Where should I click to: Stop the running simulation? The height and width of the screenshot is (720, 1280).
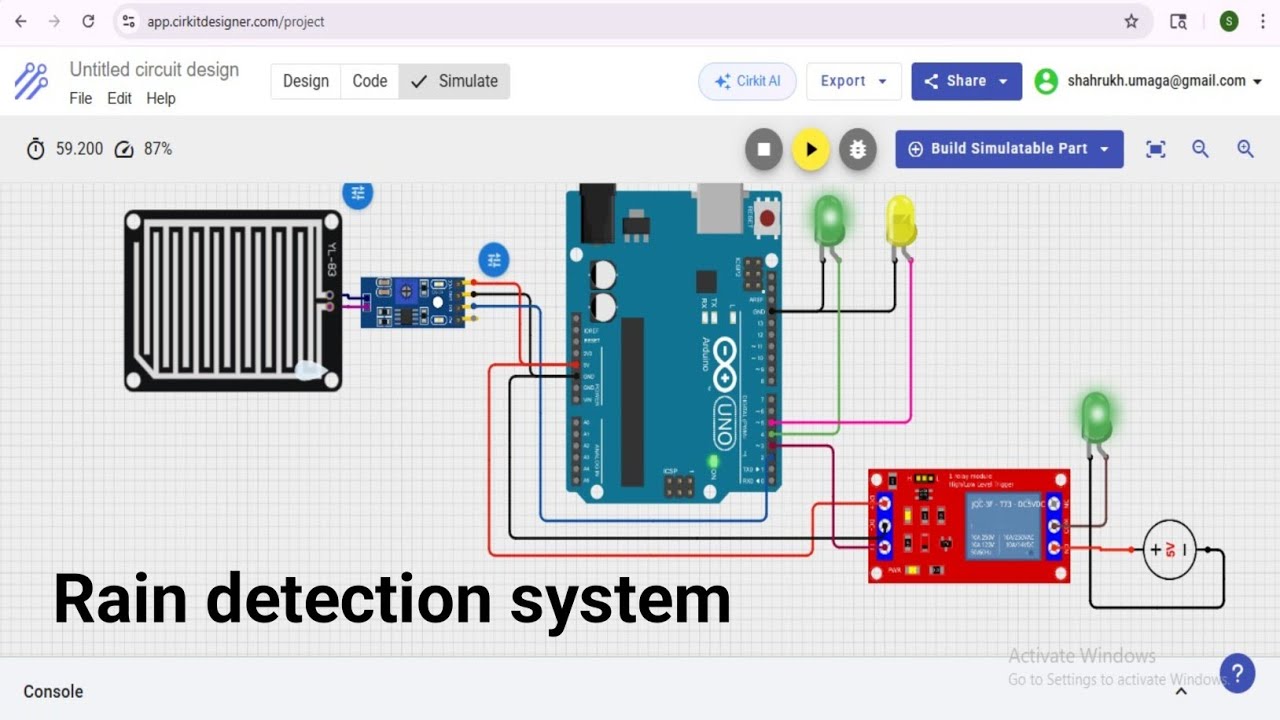click(x=764, y=149)
